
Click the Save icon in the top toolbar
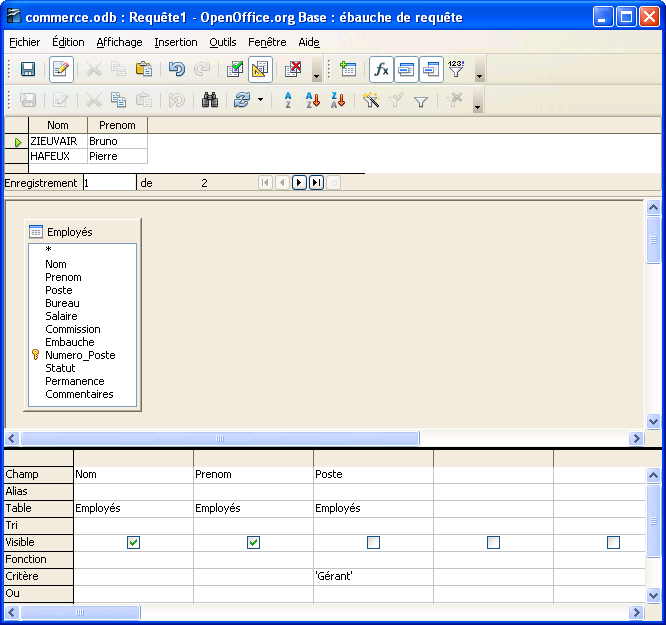pyautogui.click(x=28, y=69)
